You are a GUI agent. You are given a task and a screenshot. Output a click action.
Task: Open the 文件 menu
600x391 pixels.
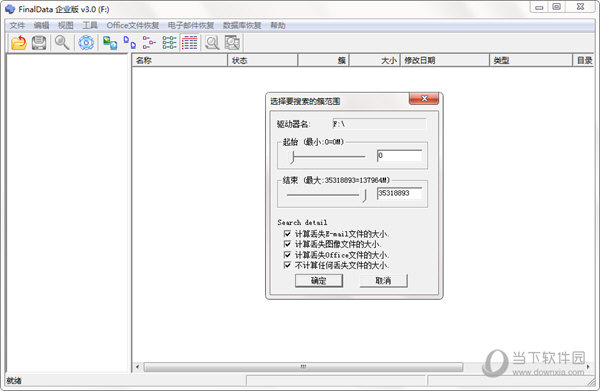pyautogui.click(x=17, y=26)
